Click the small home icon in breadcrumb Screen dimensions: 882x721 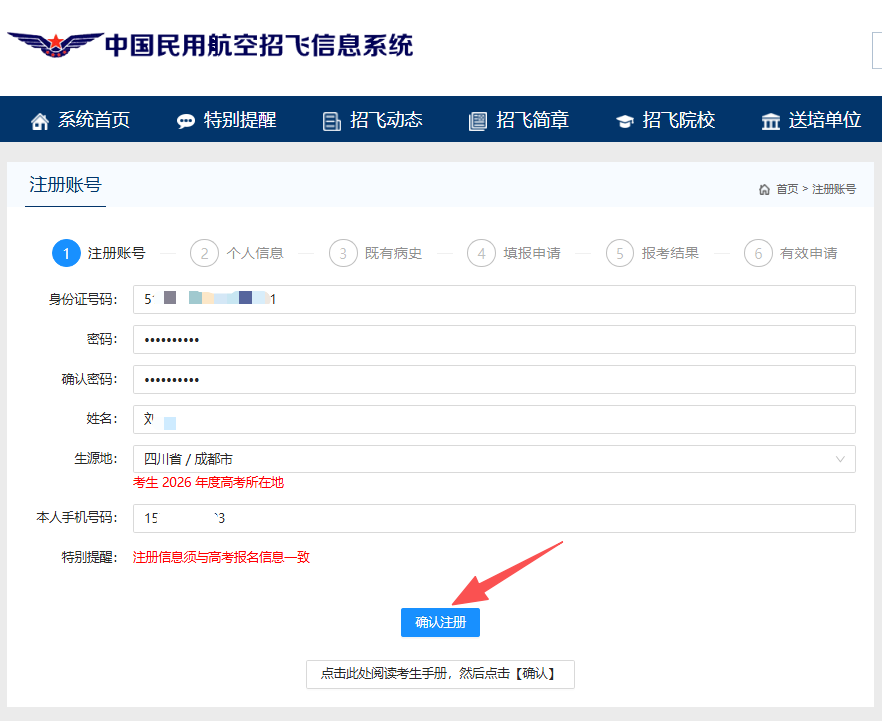pos(764,189)
